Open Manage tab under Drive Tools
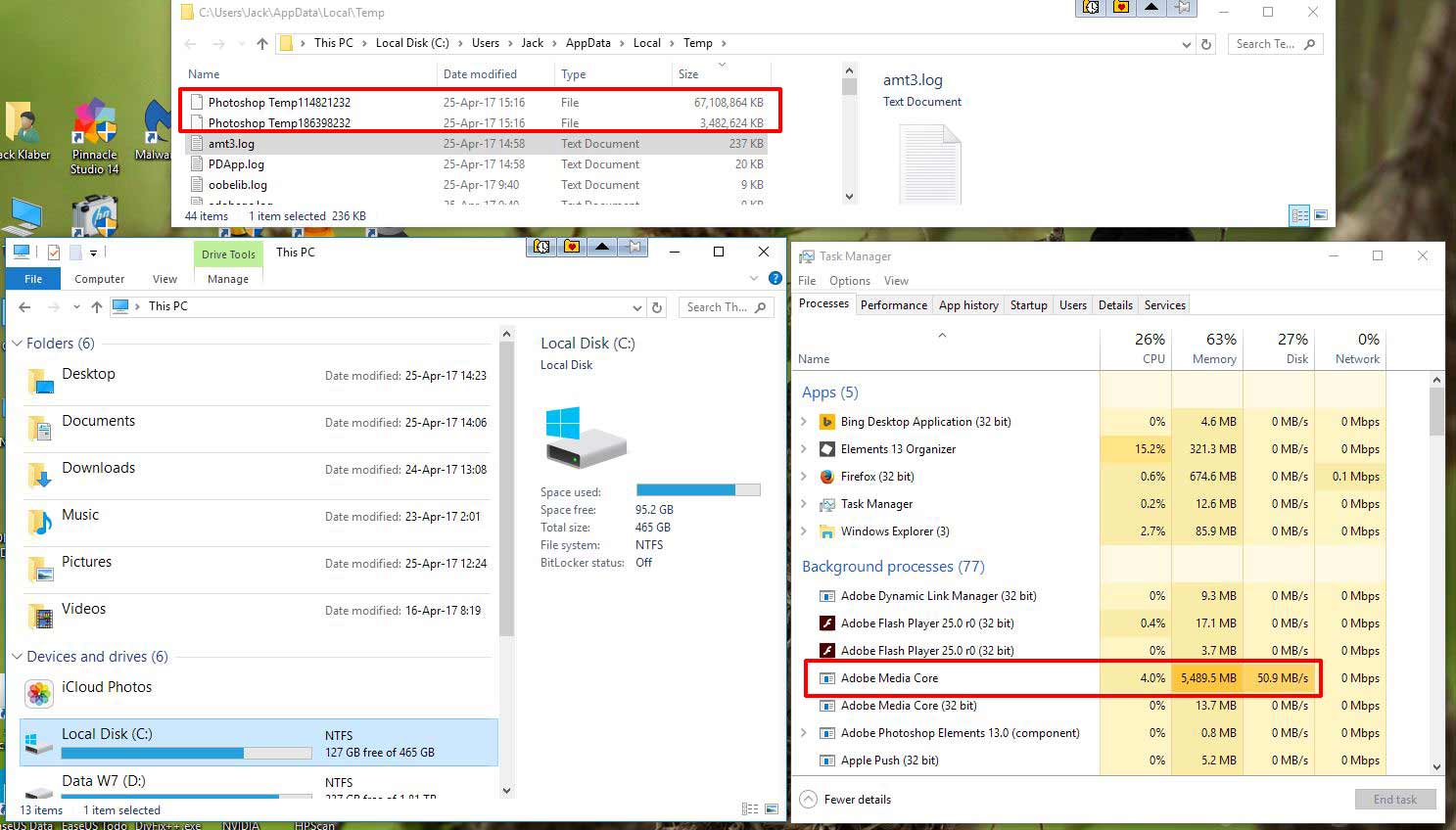Screen dimensions: 1456x830 pyautogui.click(x=228, y=279)
